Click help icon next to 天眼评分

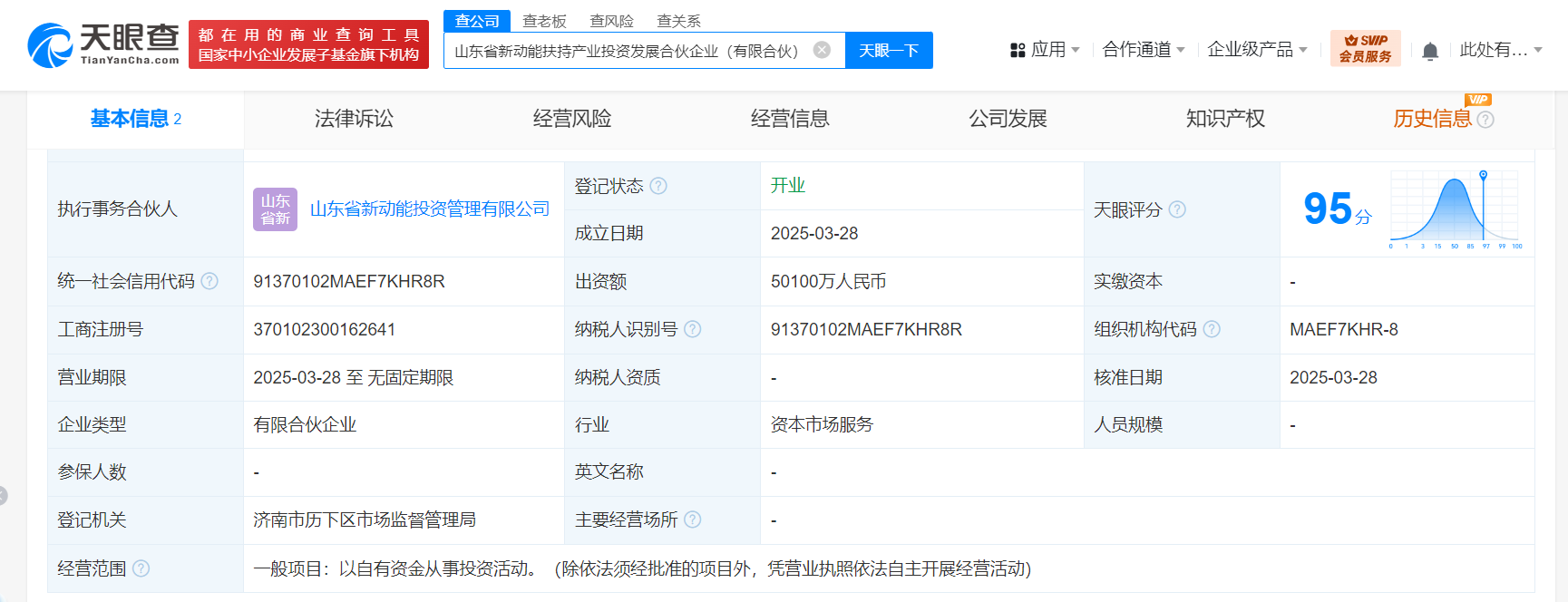point(1177,209)
